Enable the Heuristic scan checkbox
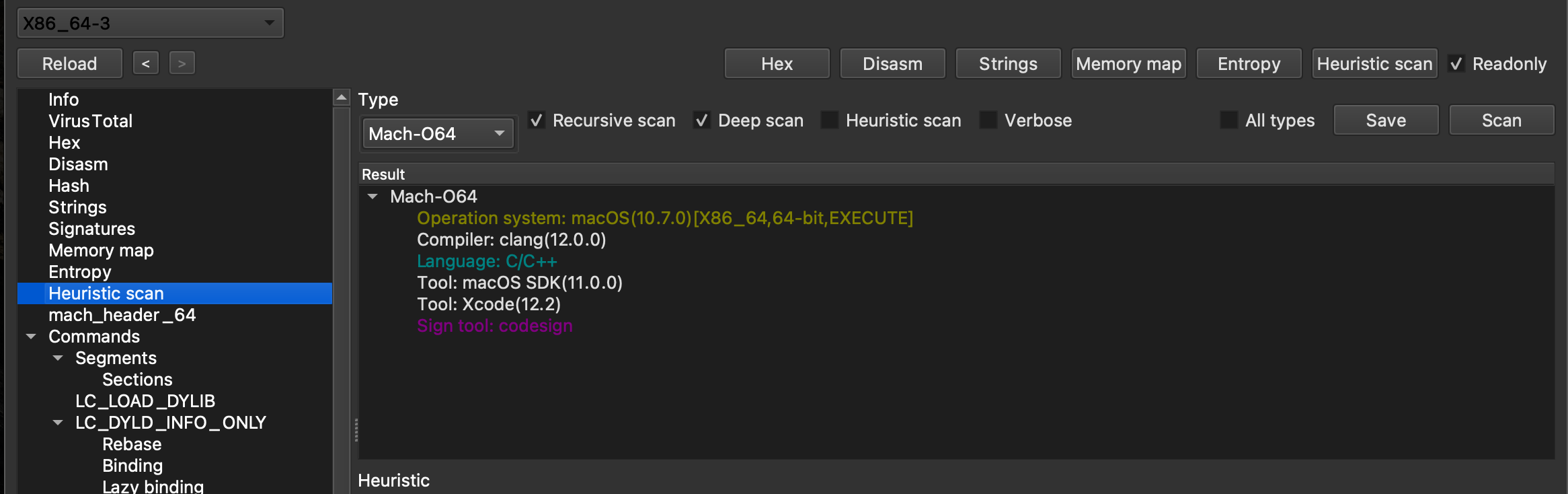This screenshot has width=1568, height=494. click(x=830, y=120)
